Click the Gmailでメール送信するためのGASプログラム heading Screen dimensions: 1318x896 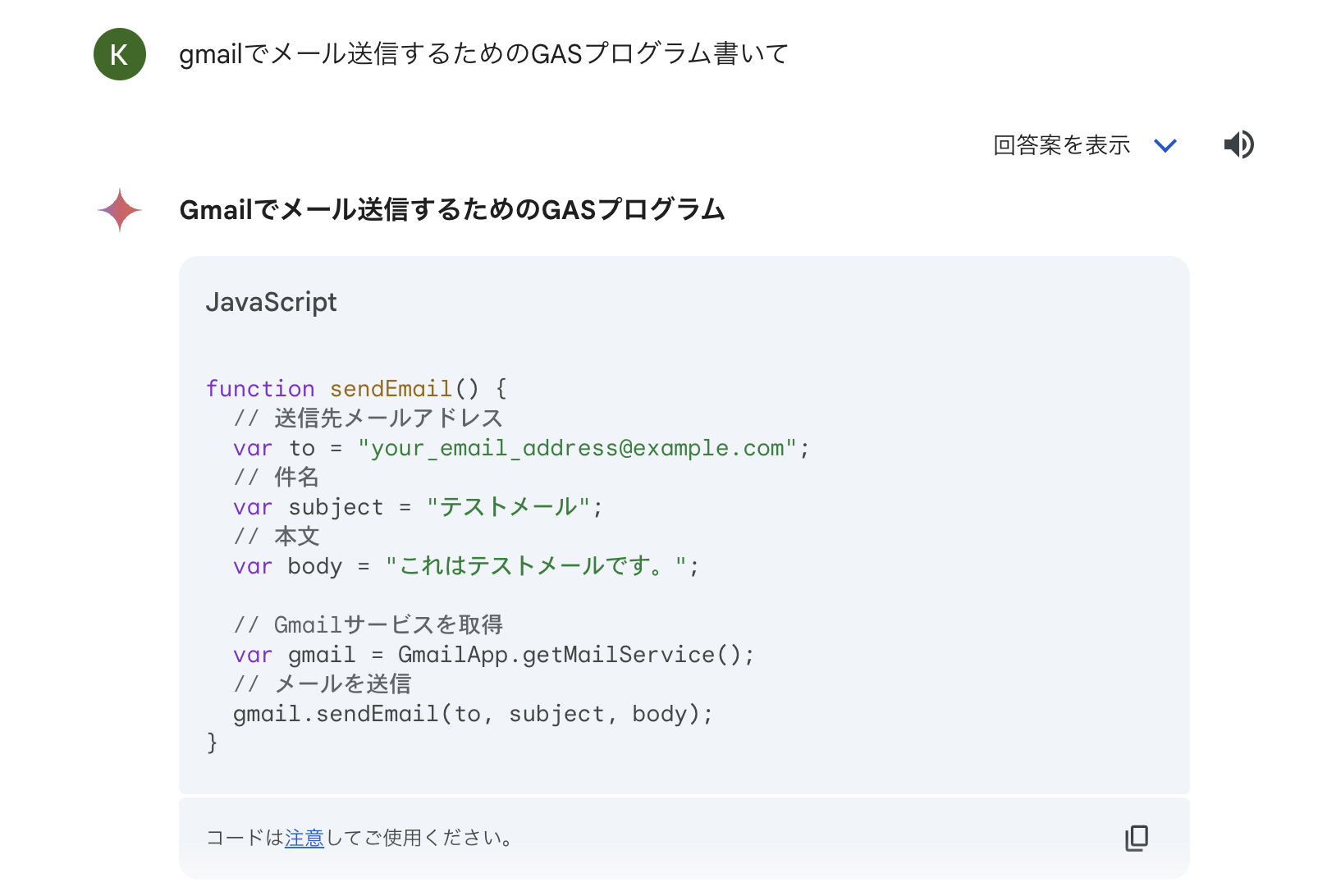click(x=452, y=210)
